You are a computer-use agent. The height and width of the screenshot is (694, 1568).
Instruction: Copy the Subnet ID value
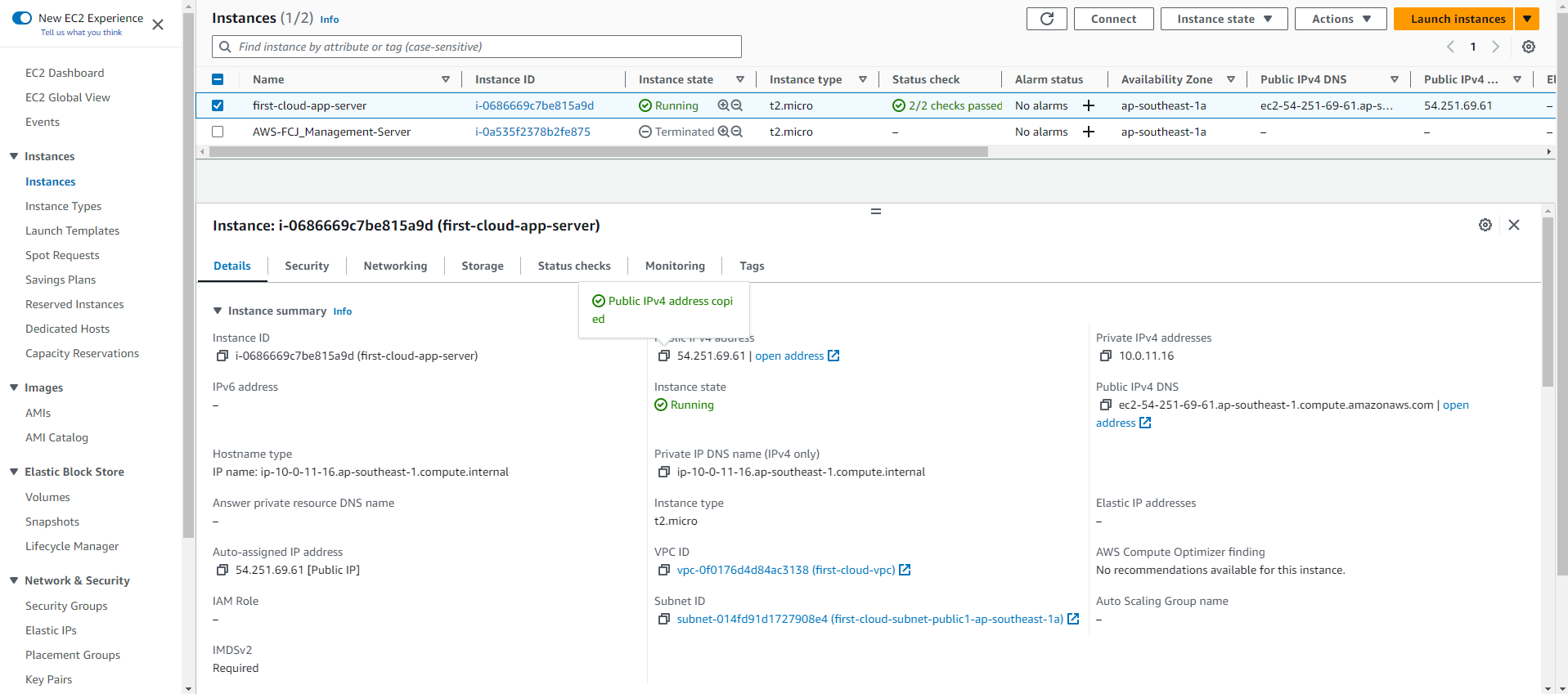(663, 619)
